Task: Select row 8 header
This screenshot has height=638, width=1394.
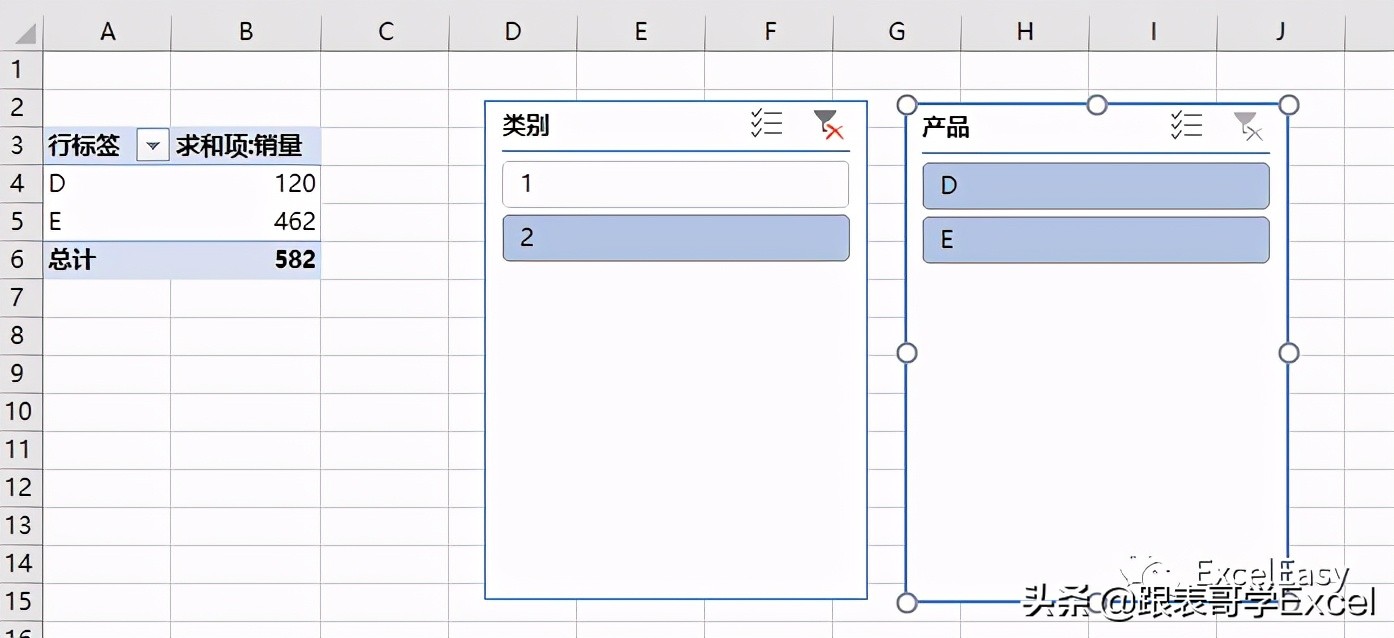Action: tap(20, 335)
